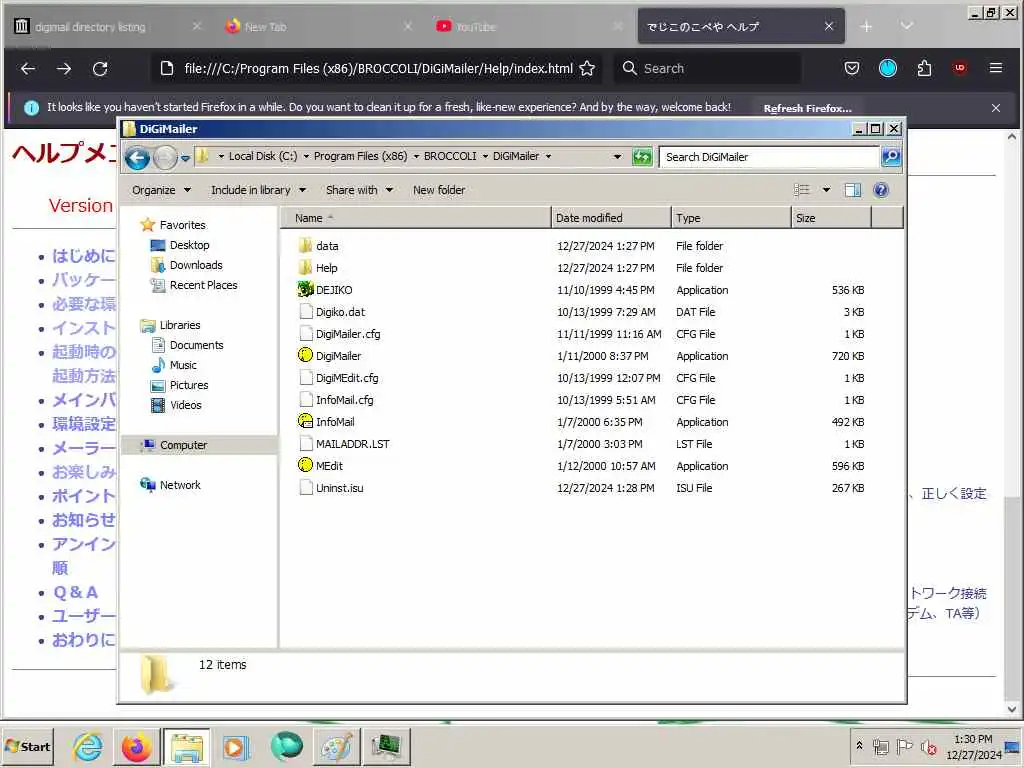
Task: Select the InfoMail application icon
Action: pyautogui.click(x=305, y=421)
